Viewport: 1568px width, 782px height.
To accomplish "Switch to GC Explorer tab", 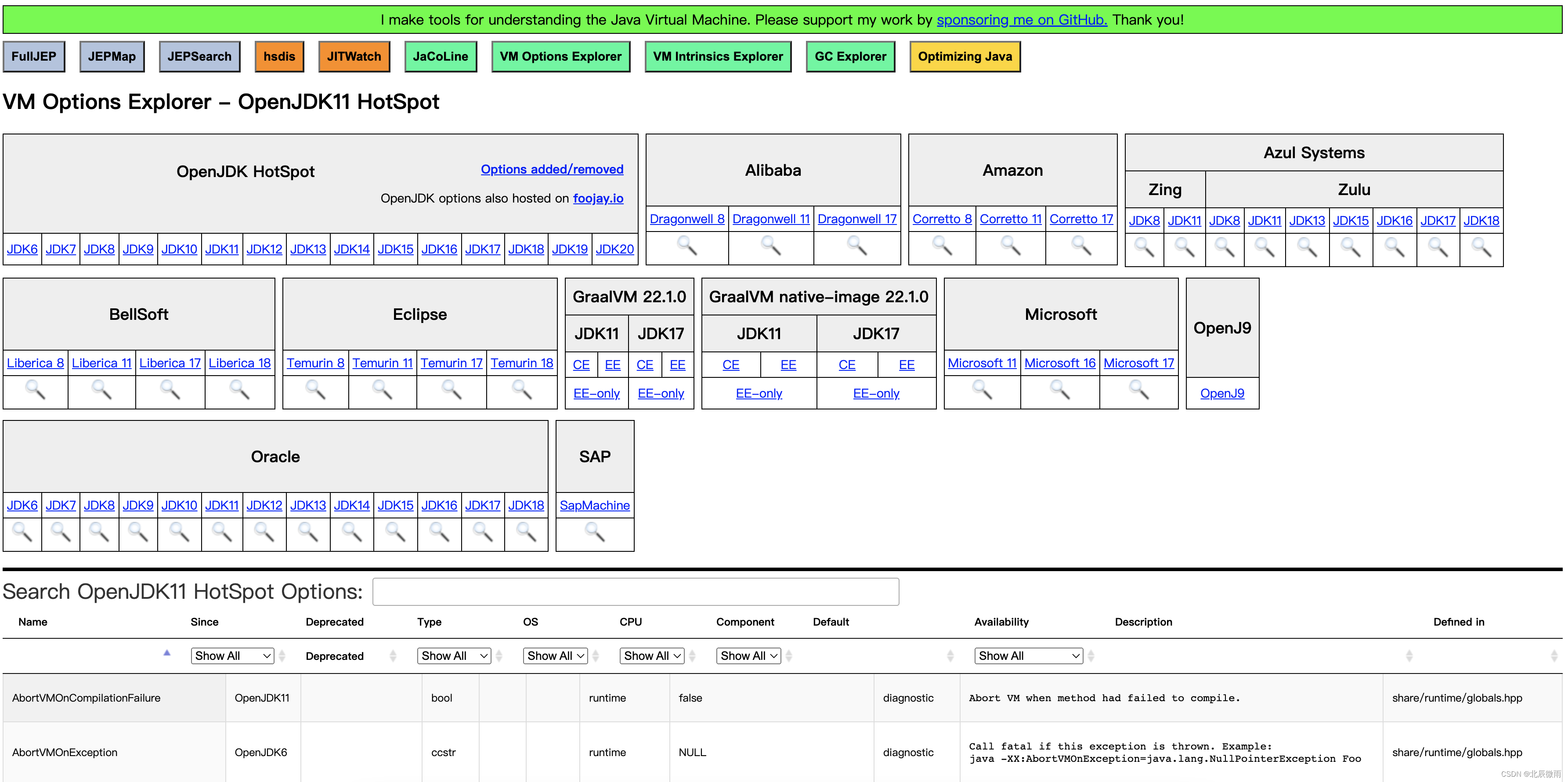I will click(x=850, y=57).
